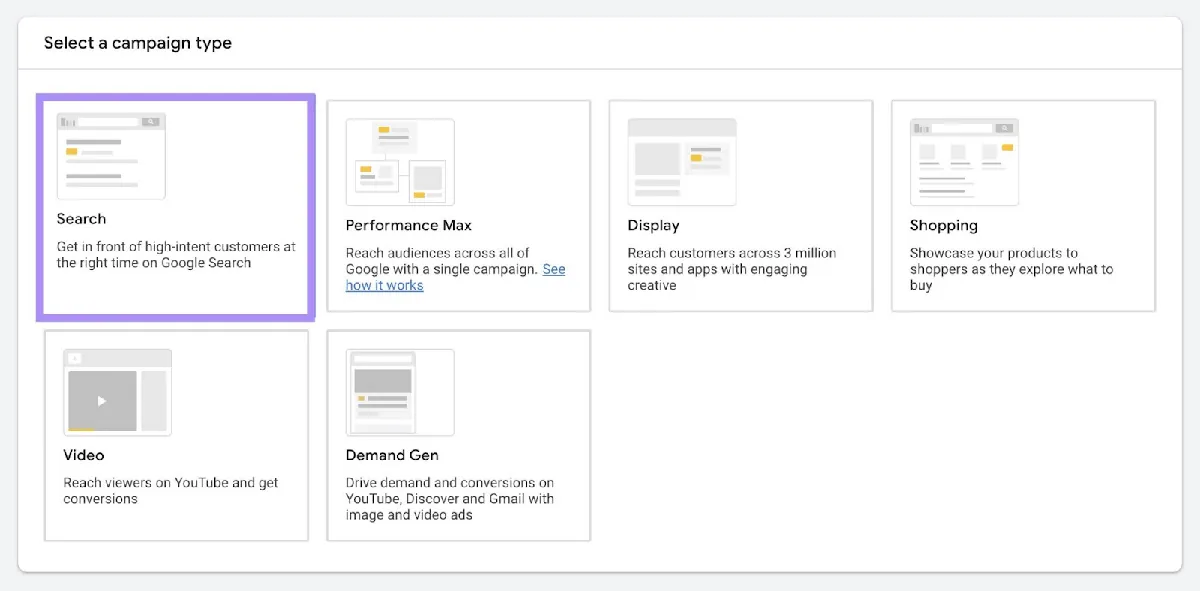
Task: Click the magnifier in Search card illustration
Action: 150,122
